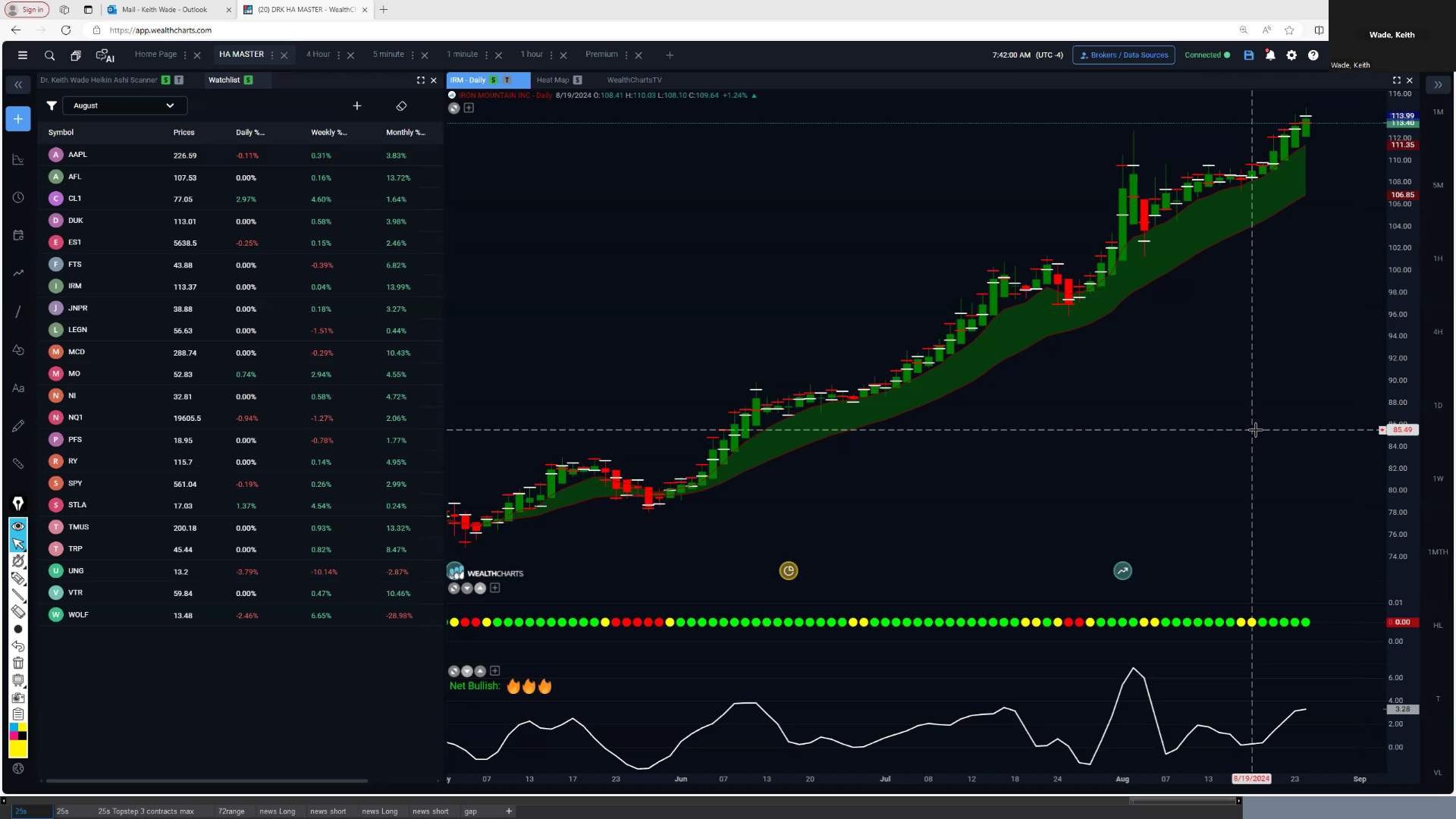
Task: Toggle the S badge on Heikin Ashi Scanner tab
Action: [165, 80]
